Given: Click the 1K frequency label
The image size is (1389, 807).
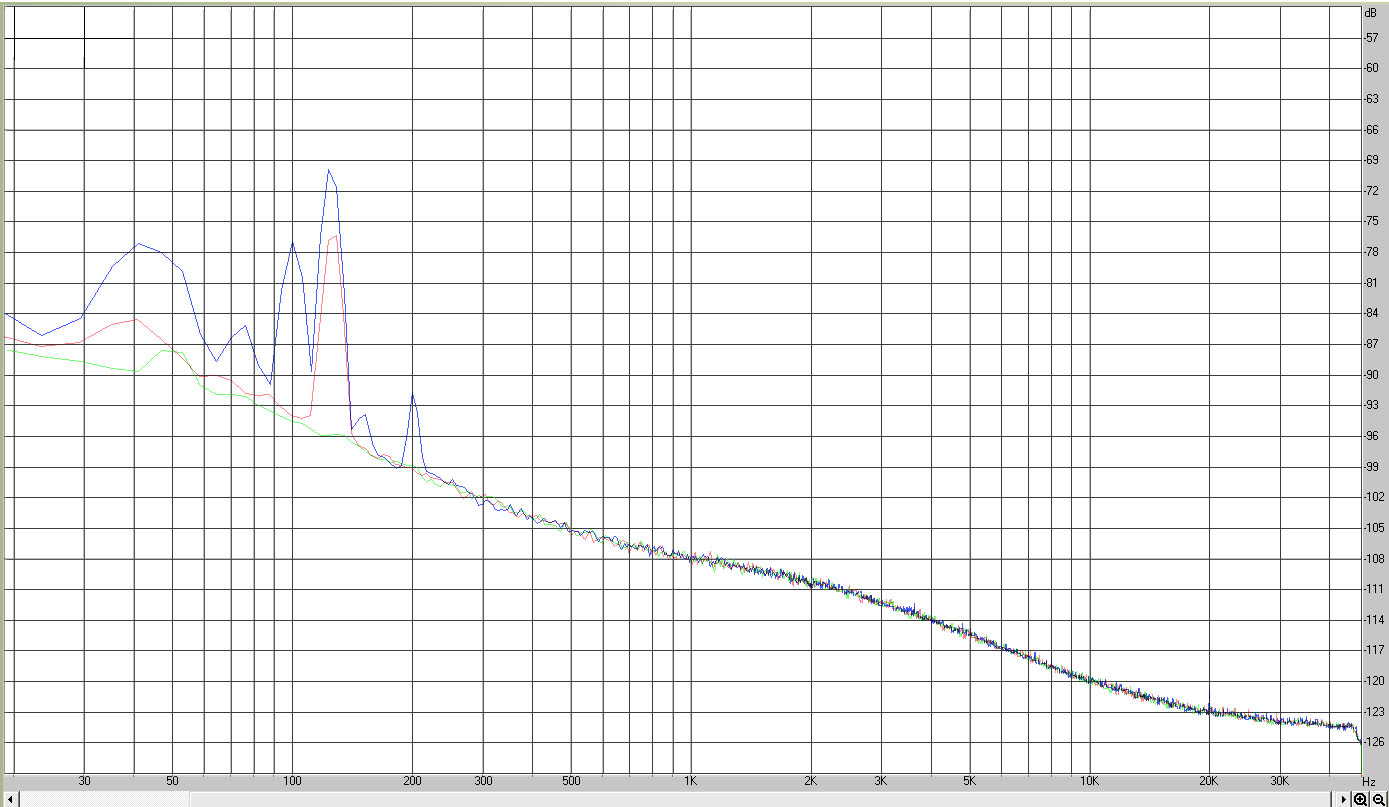Looking at the screenshot, I should tap(690, 781).
